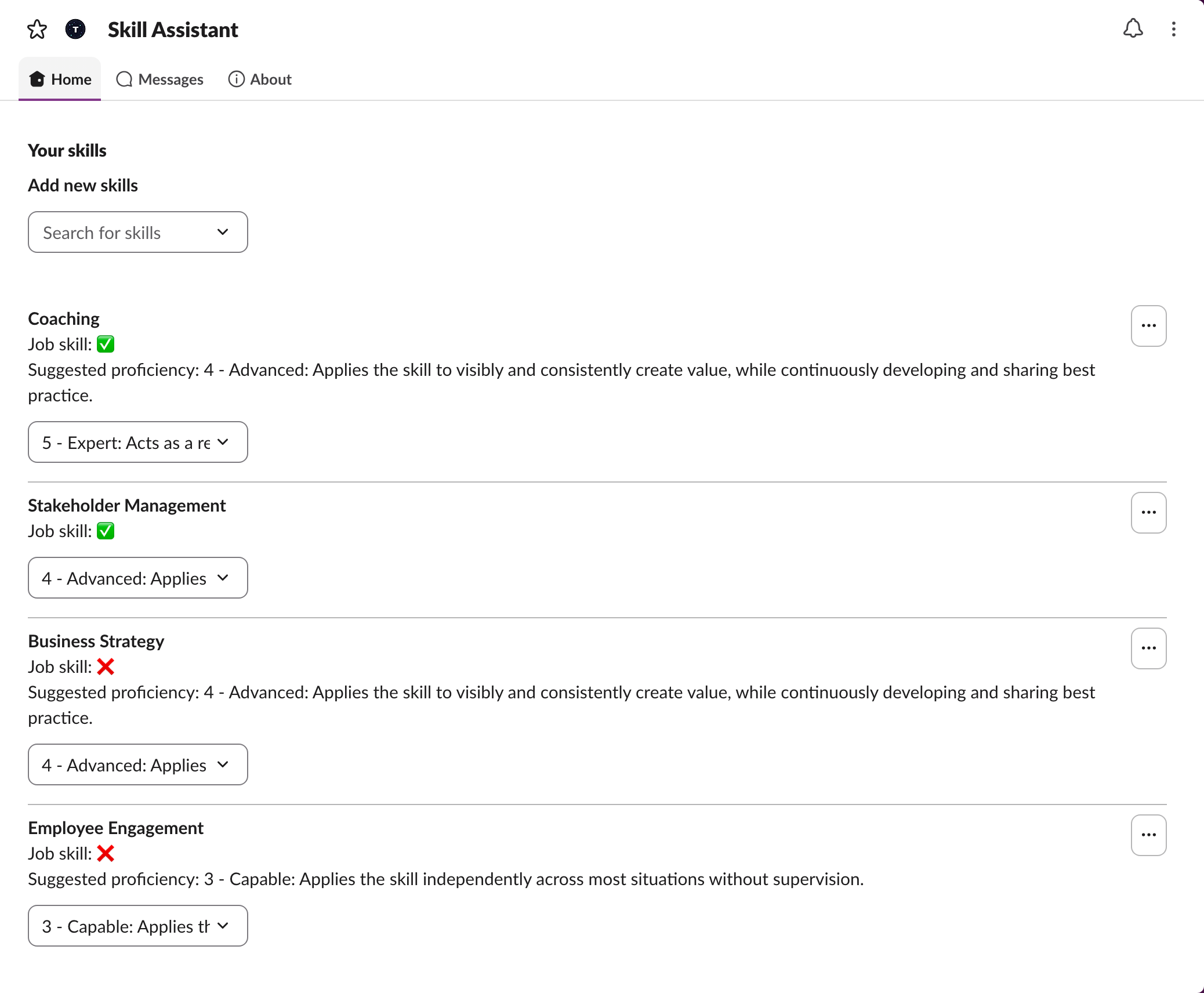Change Stakeholder Management proficiency level

point(138,578)
